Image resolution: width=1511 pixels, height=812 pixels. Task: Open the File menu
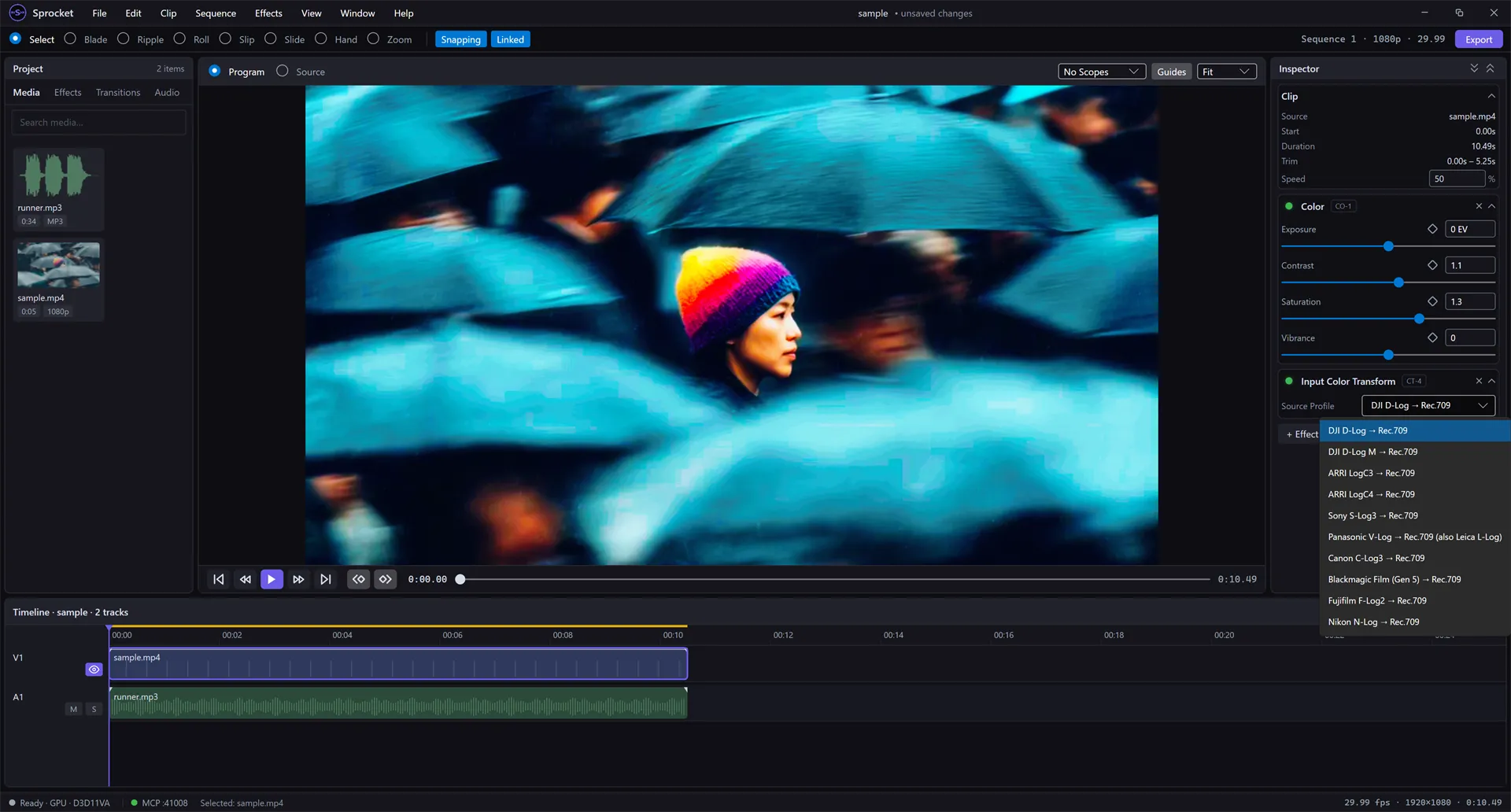[x=99, y=13]
